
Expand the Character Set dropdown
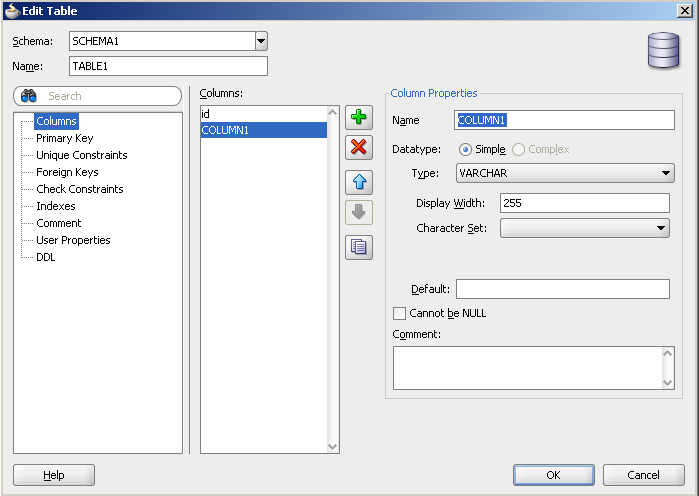[x=661, y=228]
